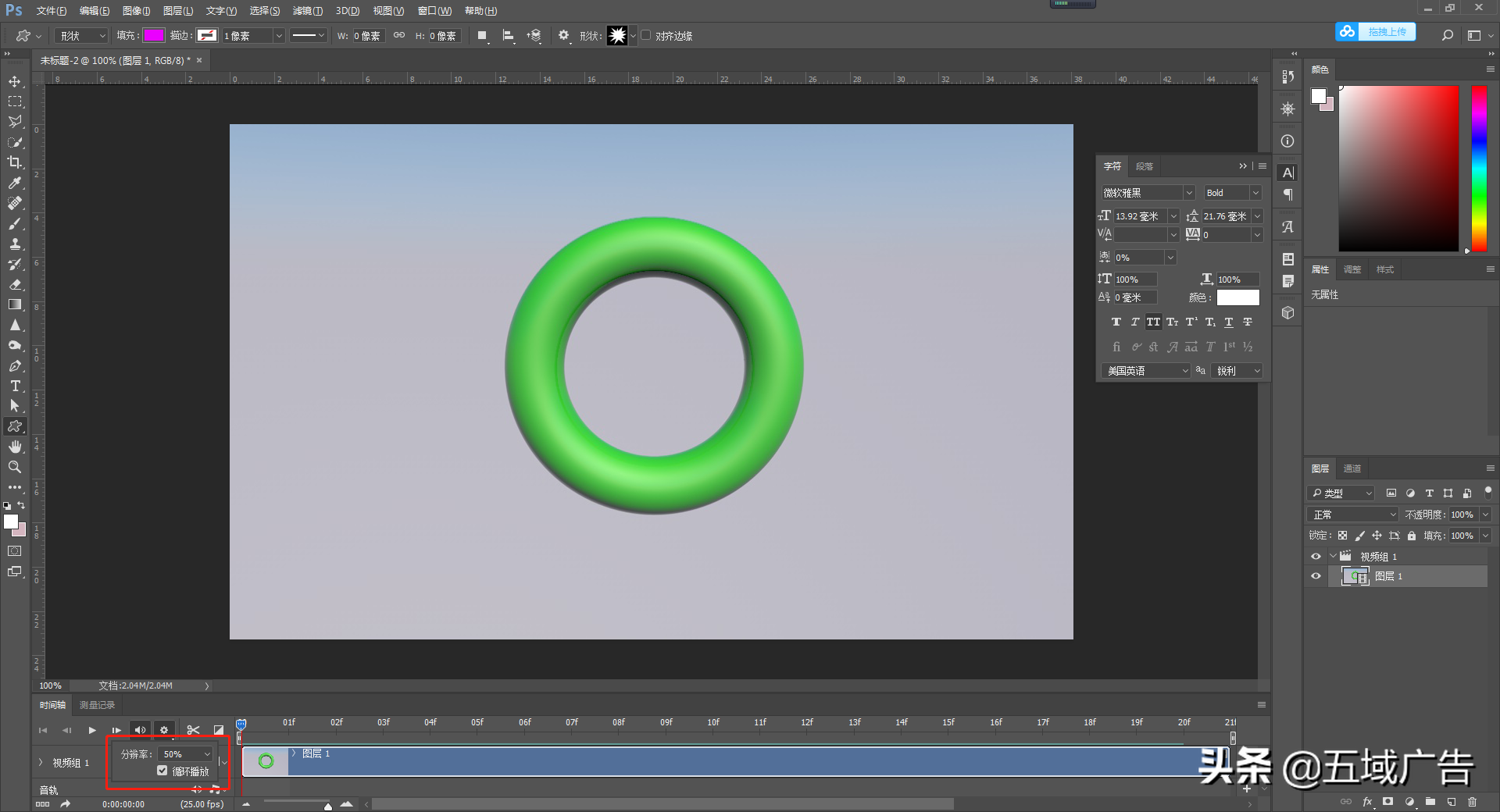Expand 视频组 1 in the timeline
Screen dimensions: 1500x812
click(41, 762)
